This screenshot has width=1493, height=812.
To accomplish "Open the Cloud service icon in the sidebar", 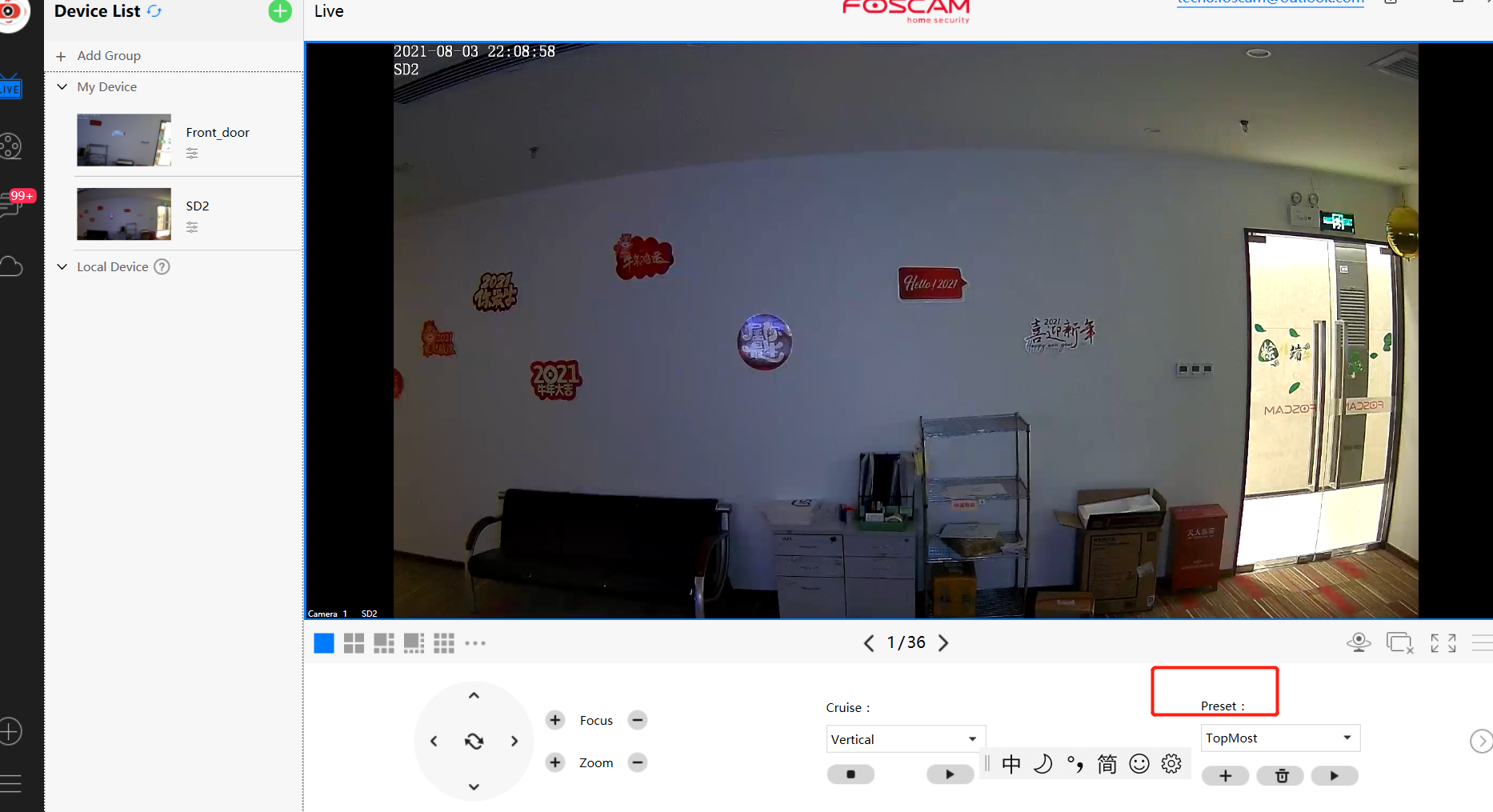I will tap(12, 266).
